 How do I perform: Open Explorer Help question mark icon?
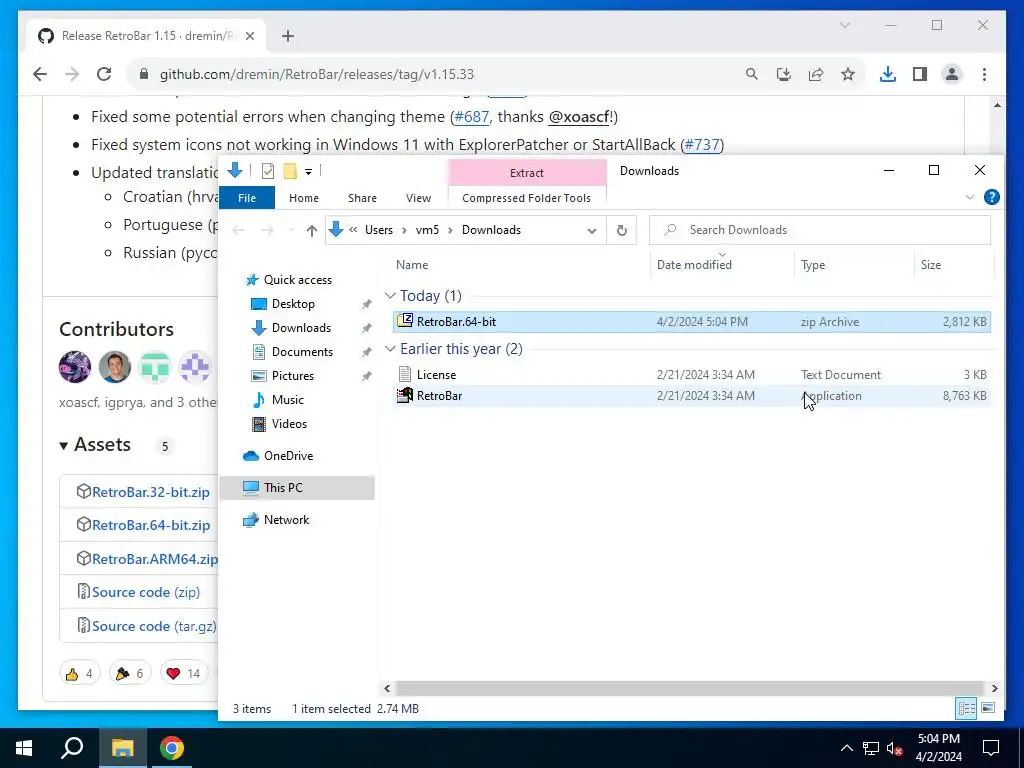(x=991, y=197)
